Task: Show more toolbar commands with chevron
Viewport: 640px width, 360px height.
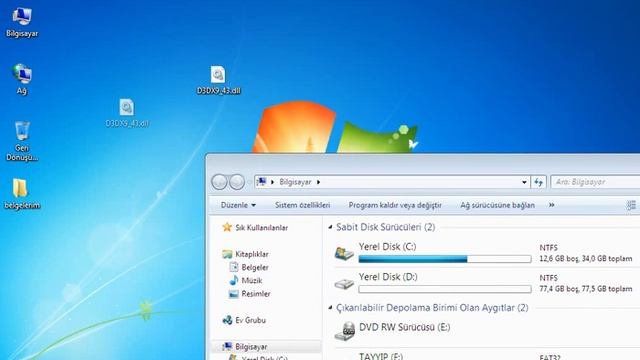Action: coord(551,205)
